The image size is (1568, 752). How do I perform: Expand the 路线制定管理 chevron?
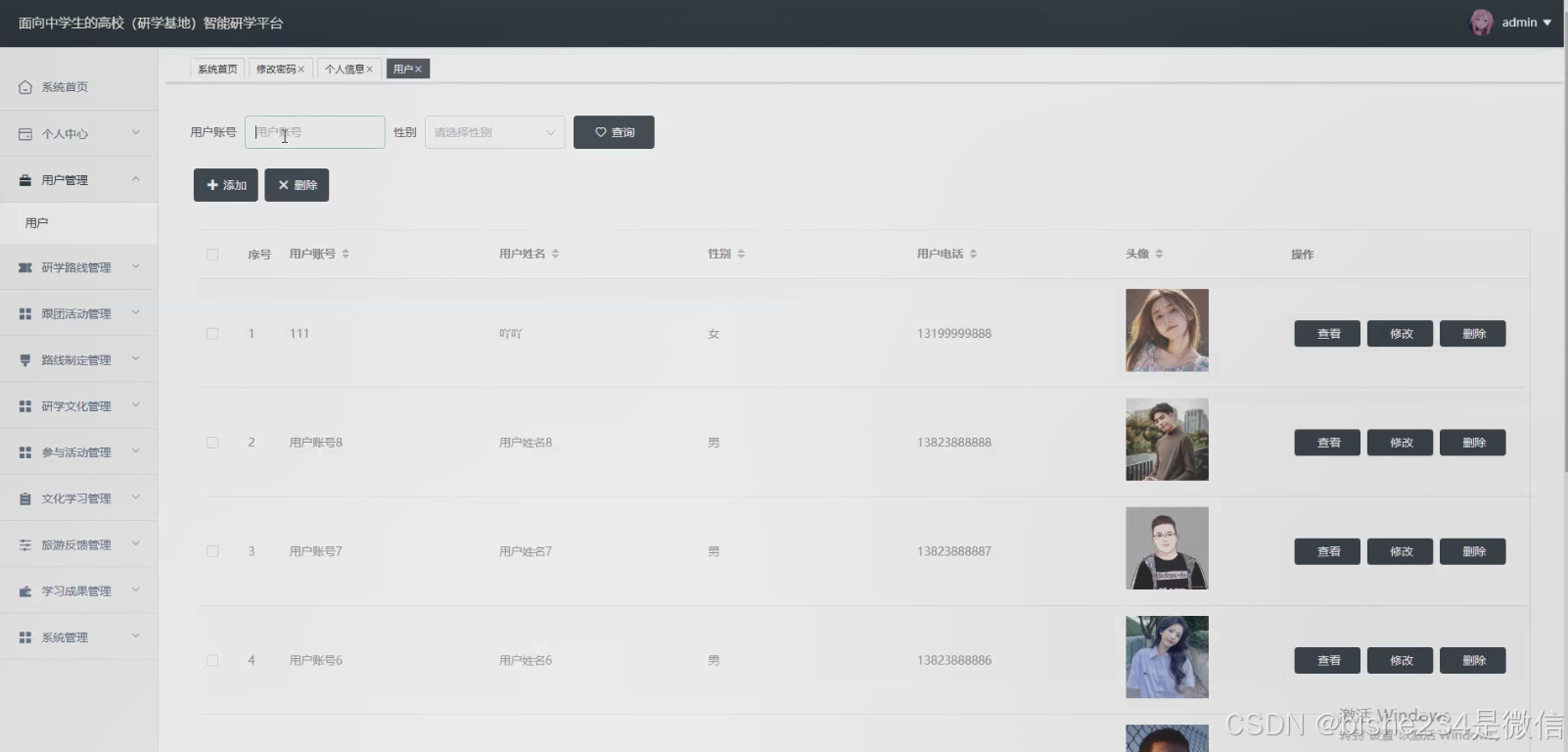click(136, 359)
